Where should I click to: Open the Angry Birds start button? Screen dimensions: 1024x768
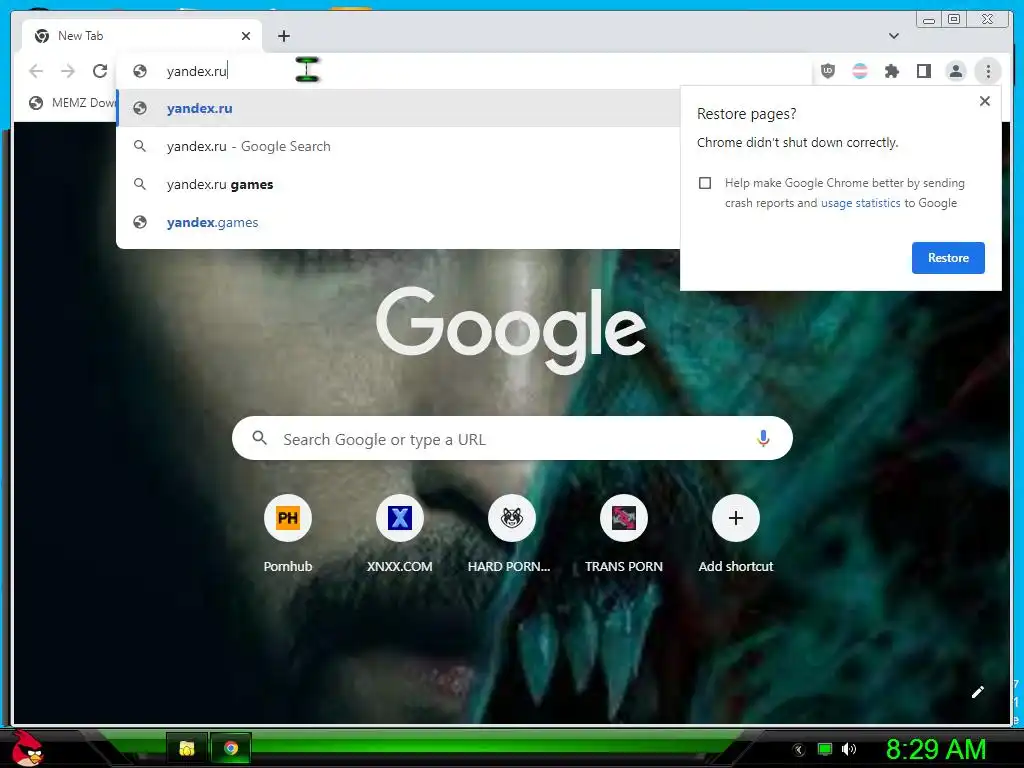[x=27, y=748]
